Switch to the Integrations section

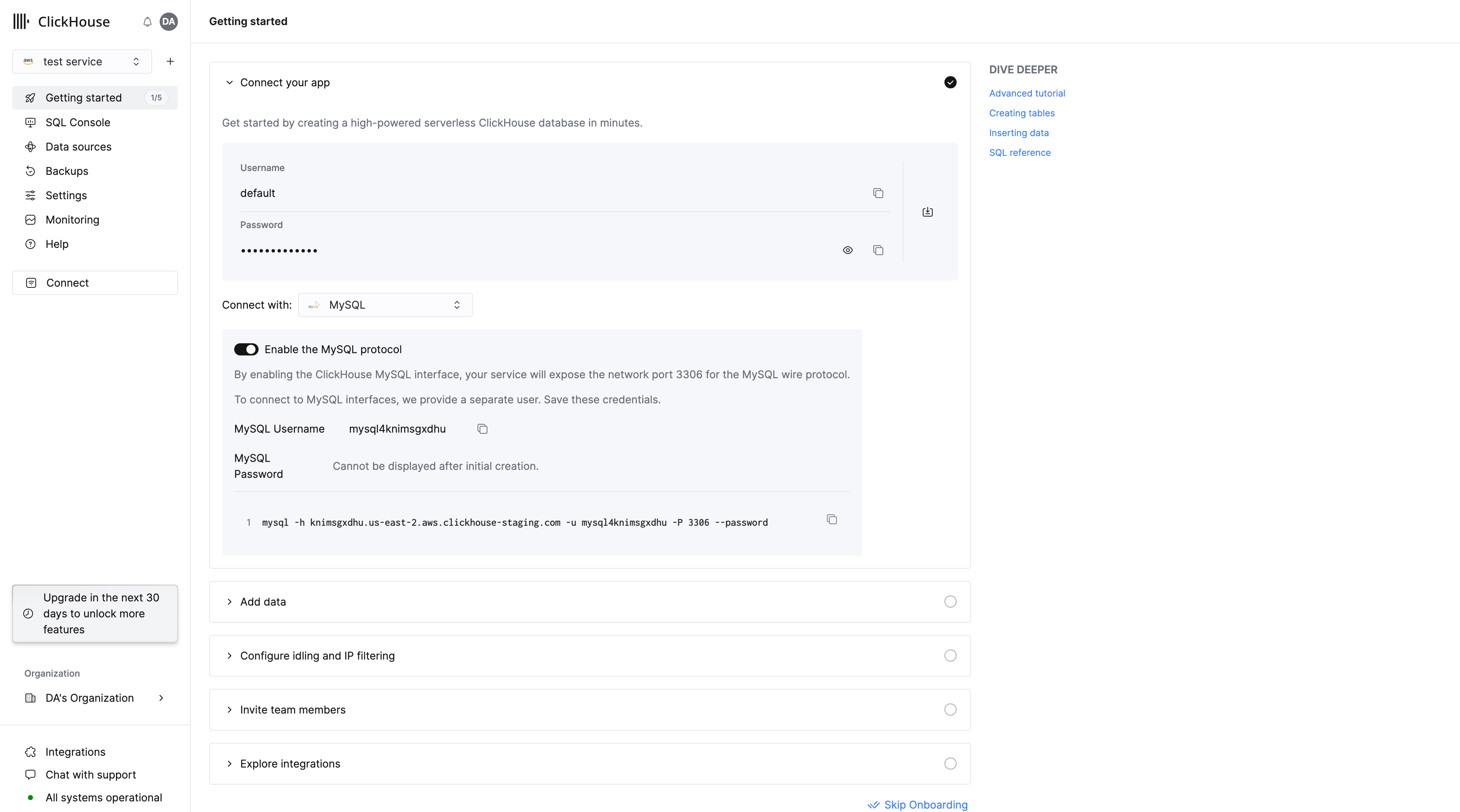click(x=75, y=752)
